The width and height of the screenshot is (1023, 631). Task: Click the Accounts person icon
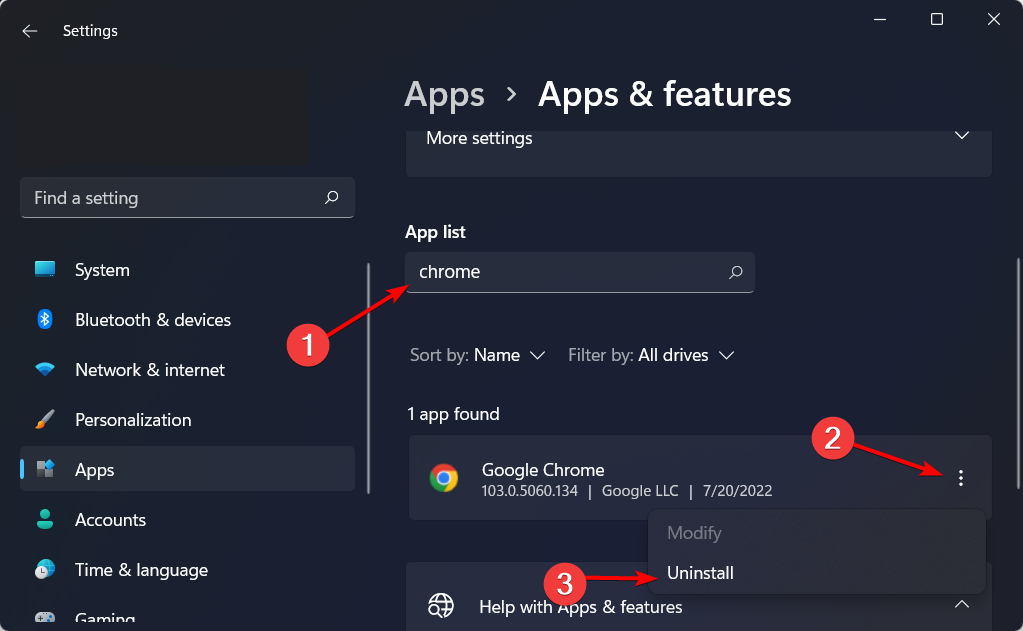[x=45, y=519]
